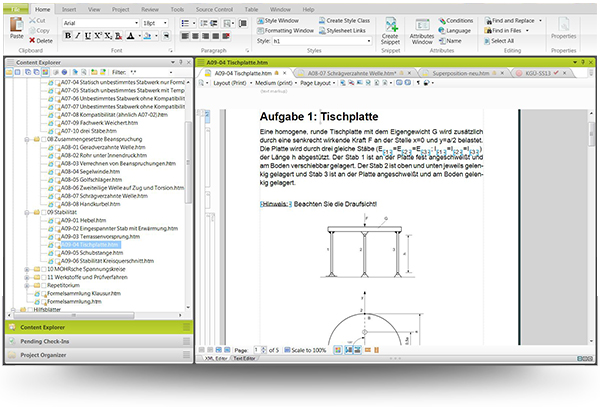Click the Language globe button

[455, 31]
